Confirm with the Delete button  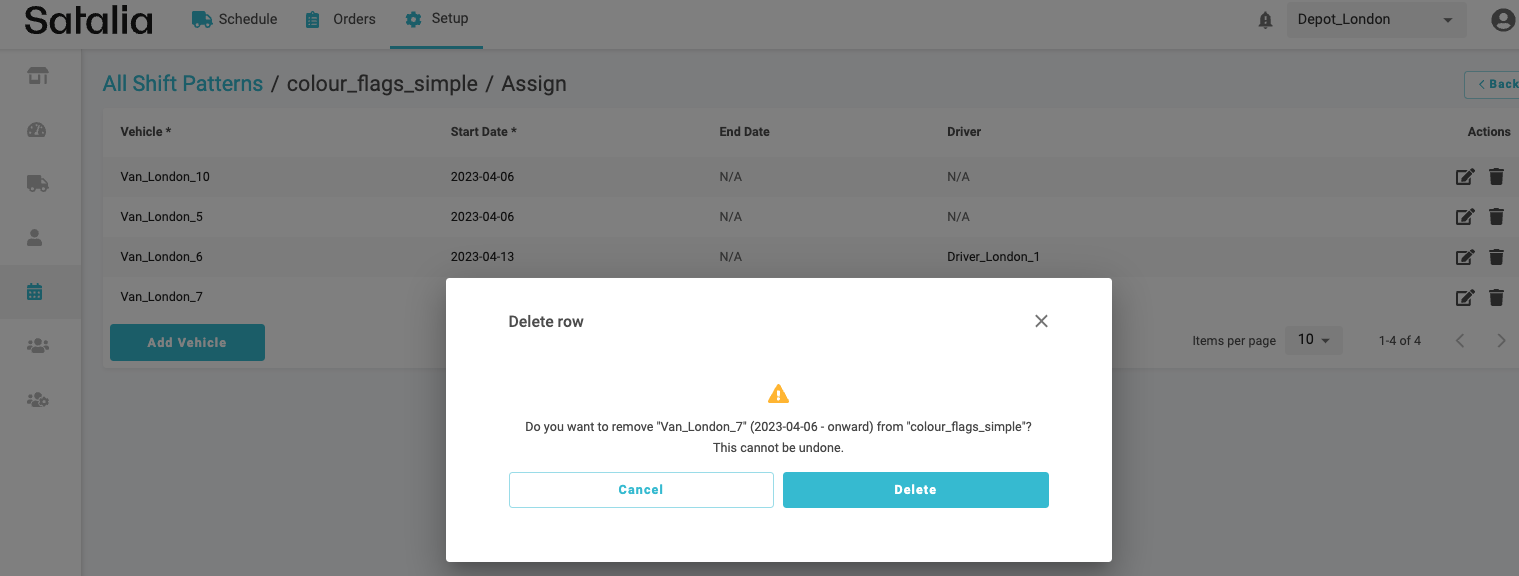pos(915,490)
